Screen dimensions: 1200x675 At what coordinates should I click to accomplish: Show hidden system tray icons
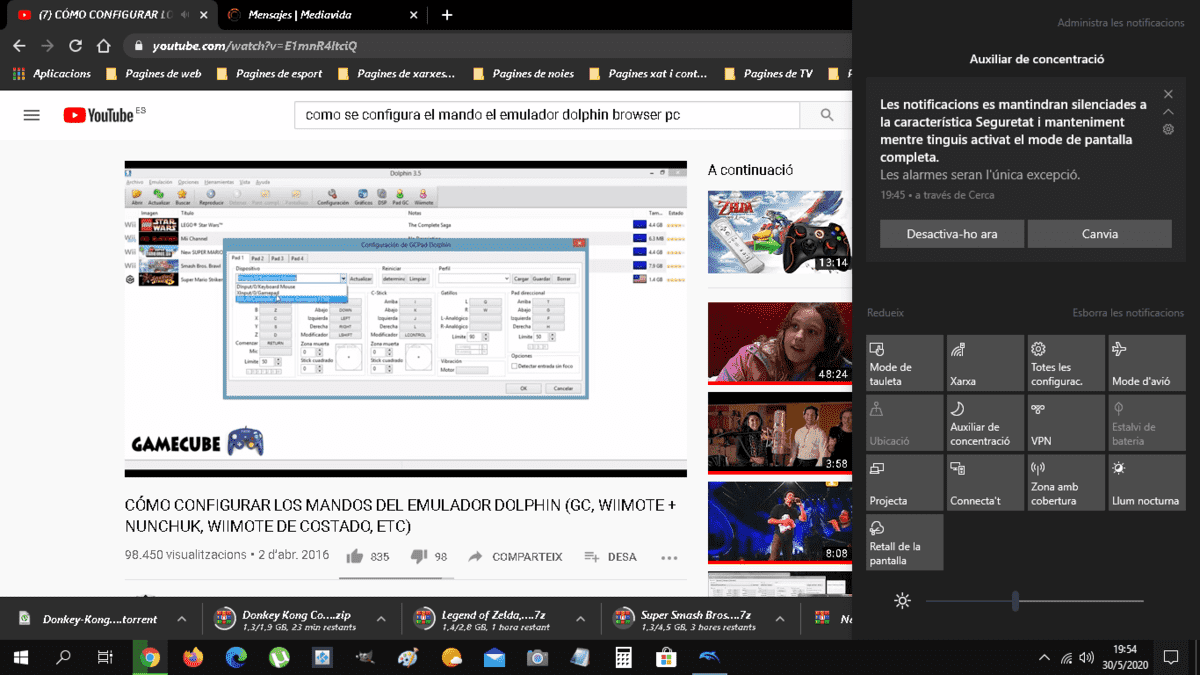click(1044, 657)
